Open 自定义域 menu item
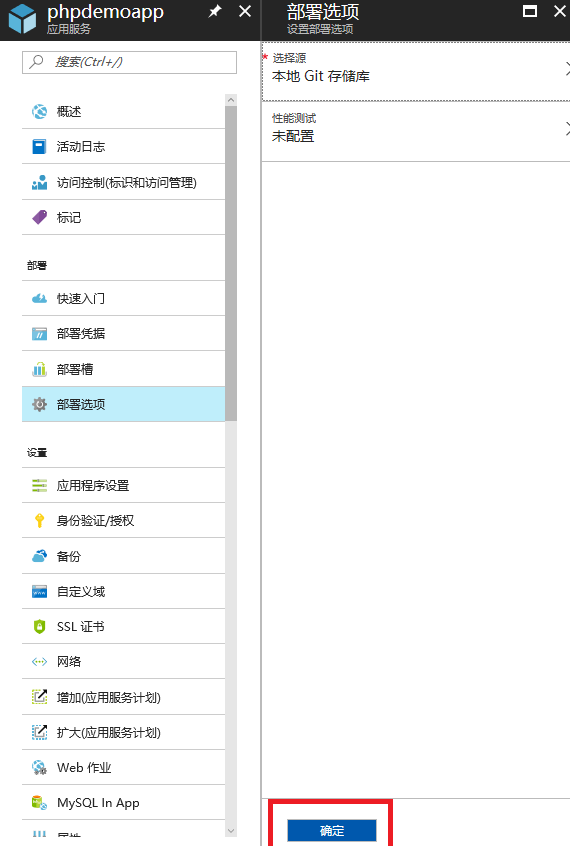 [124, 591]
